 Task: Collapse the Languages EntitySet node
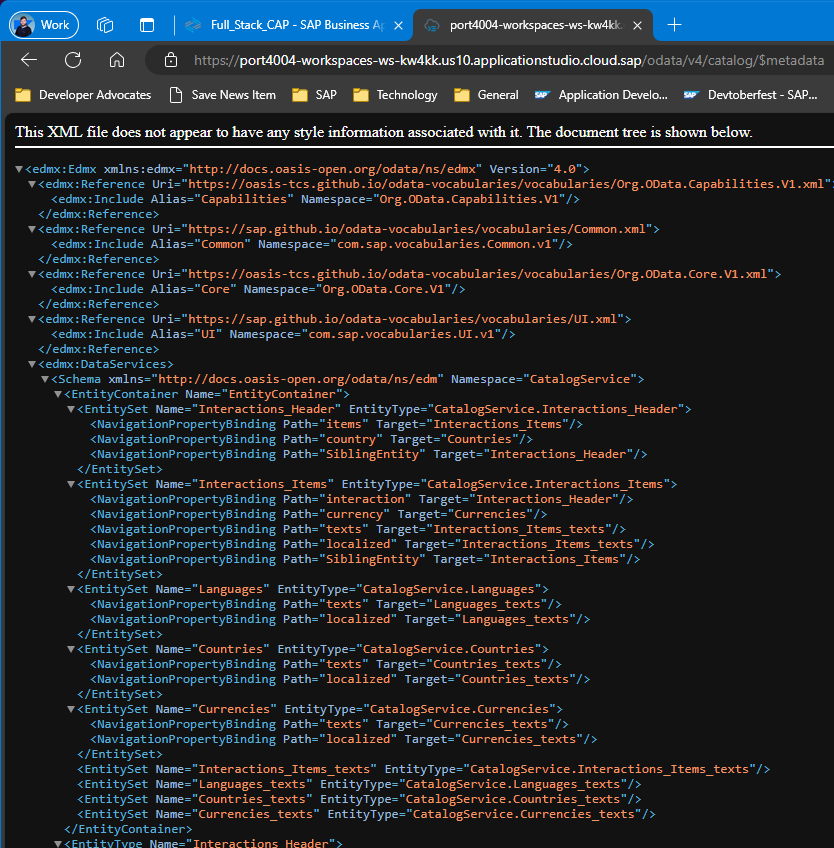[71, 589]
